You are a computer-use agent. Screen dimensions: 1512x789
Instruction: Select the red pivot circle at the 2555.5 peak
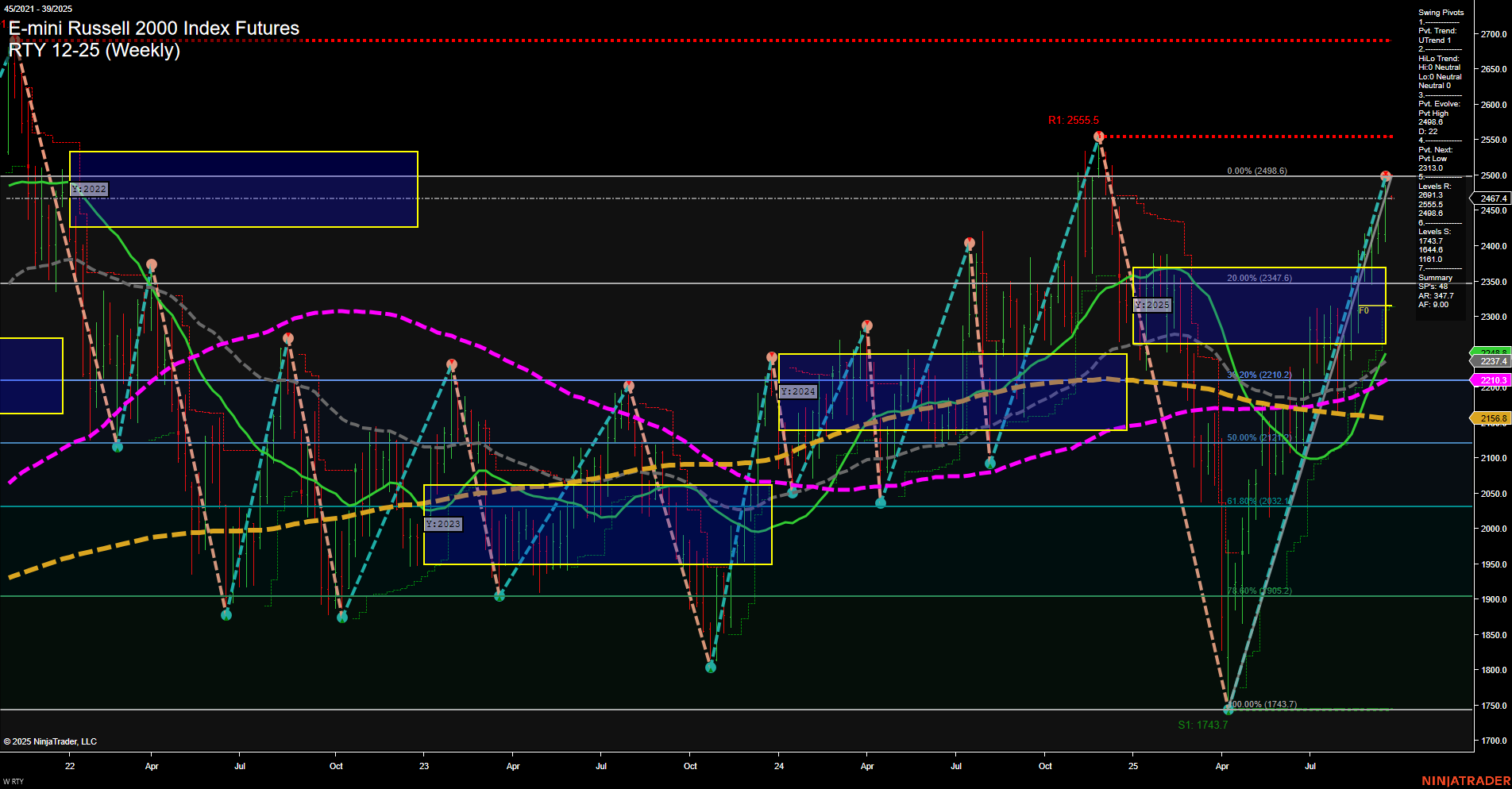(x=1097, y=137)
